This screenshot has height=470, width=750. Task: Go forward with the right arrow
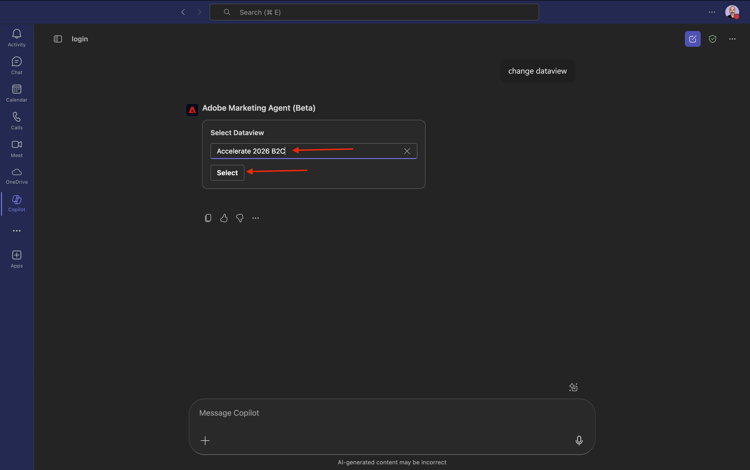199,12
